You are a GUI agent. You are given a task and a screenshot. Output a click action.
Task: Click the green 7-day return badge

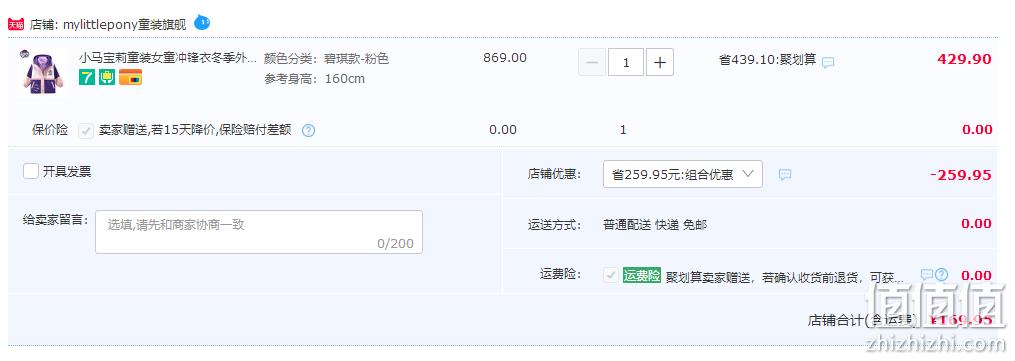[x=87, y=78]
